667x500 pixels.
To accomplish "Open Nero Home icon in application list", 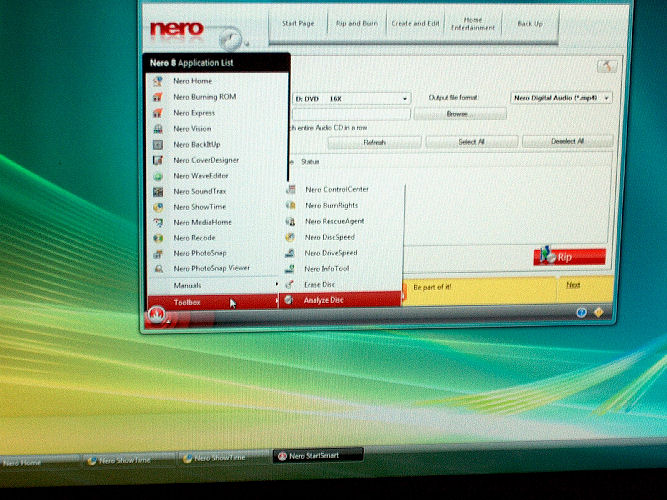I will [x=158, y=81].
